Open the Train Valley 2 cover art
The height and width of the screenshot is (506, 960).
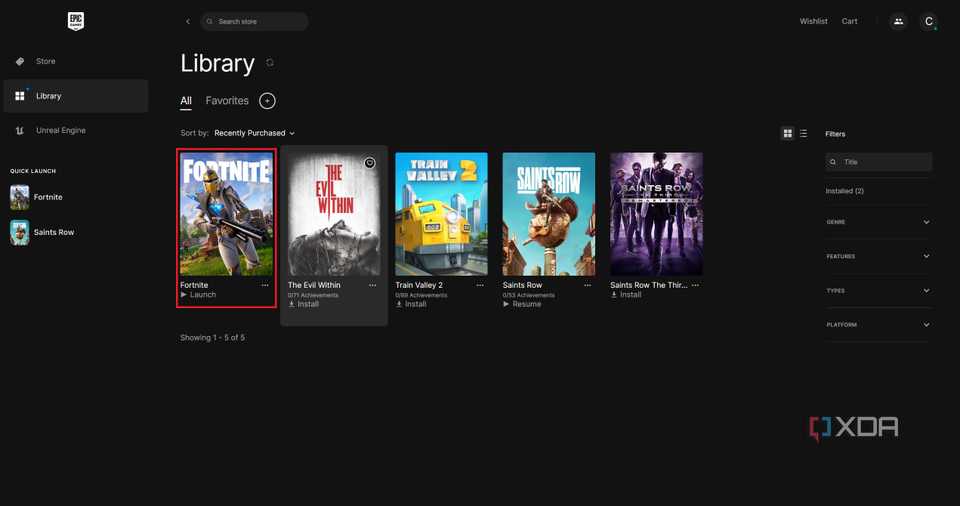(441, 214)
